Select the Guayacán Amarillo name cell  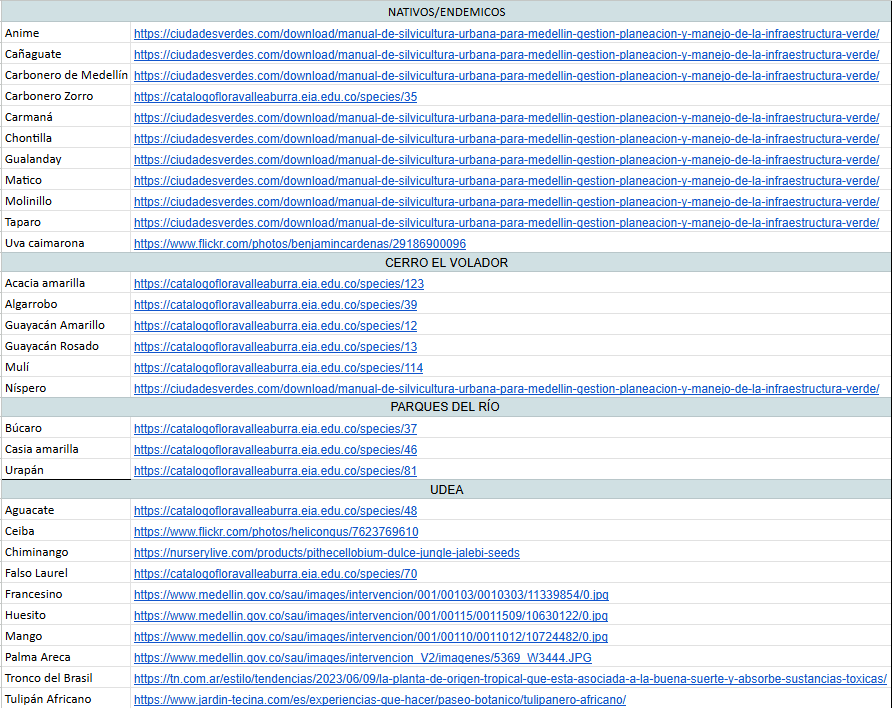point(66,325)
